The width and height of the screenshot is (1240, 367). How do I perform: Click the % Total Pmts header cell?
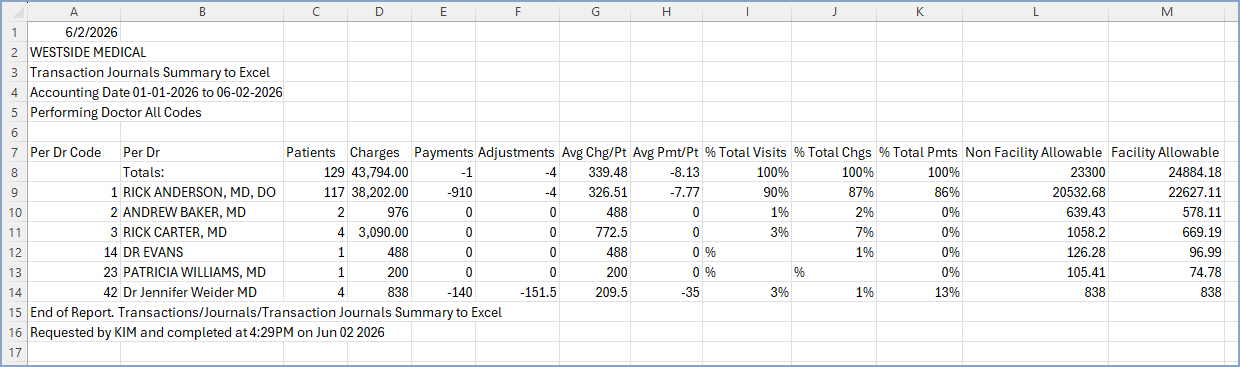(x=920, y=152)
